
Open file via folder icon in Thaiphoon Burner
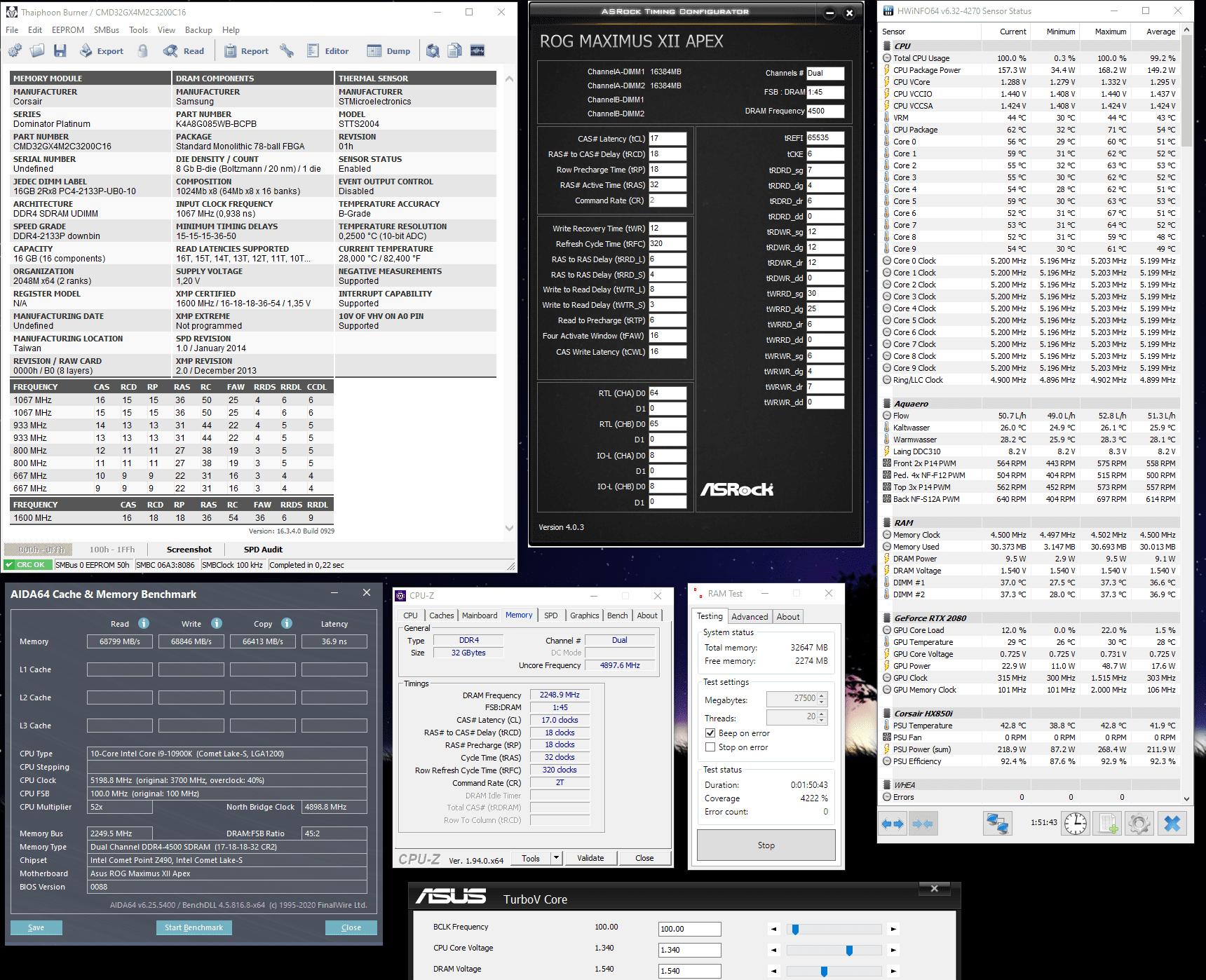click(38, 51)
